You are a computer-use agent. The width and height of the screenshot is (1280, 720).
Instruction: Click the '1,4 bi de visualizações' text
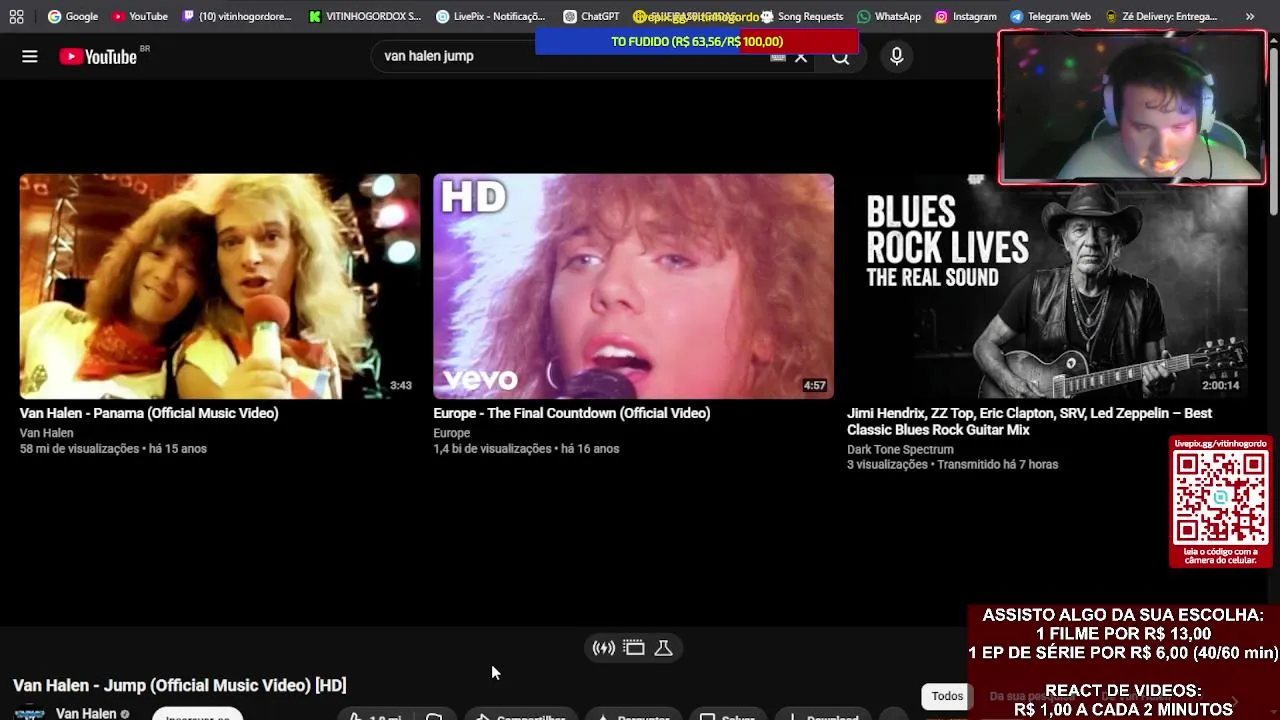(492, 449)
